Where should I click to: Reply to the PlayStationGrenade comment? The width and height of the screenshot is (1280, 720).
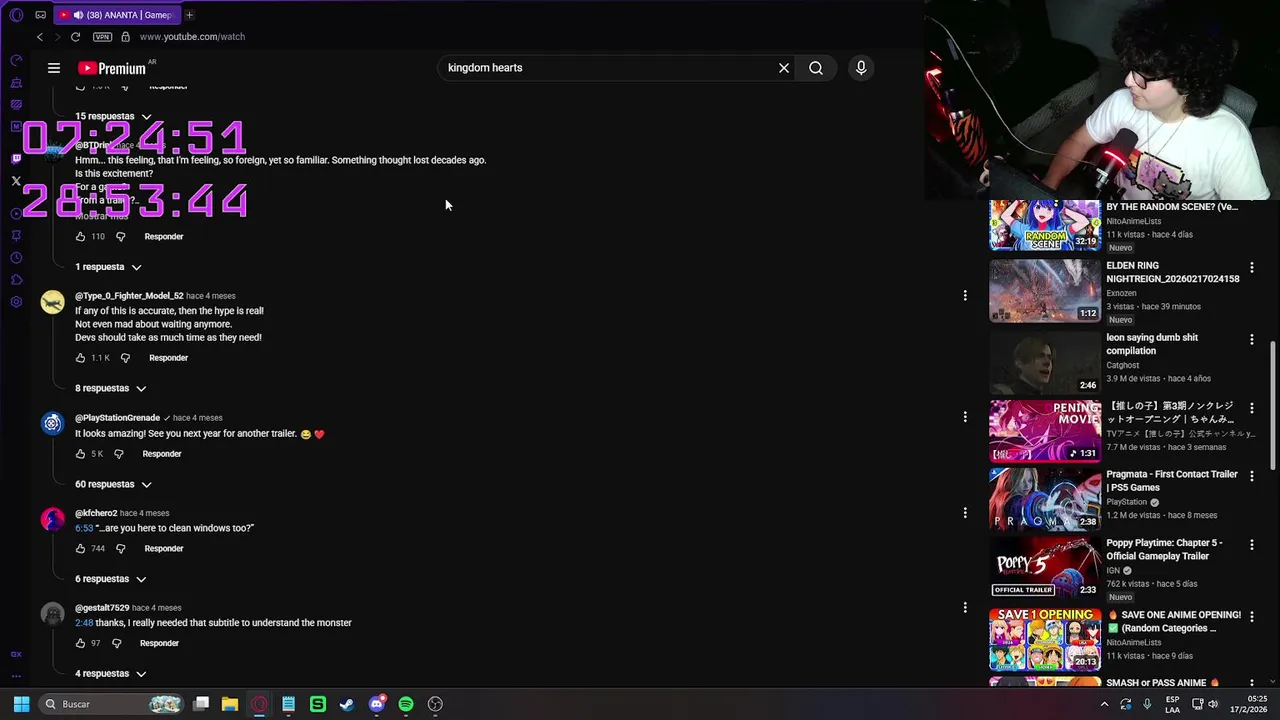(x=162, y=454)
